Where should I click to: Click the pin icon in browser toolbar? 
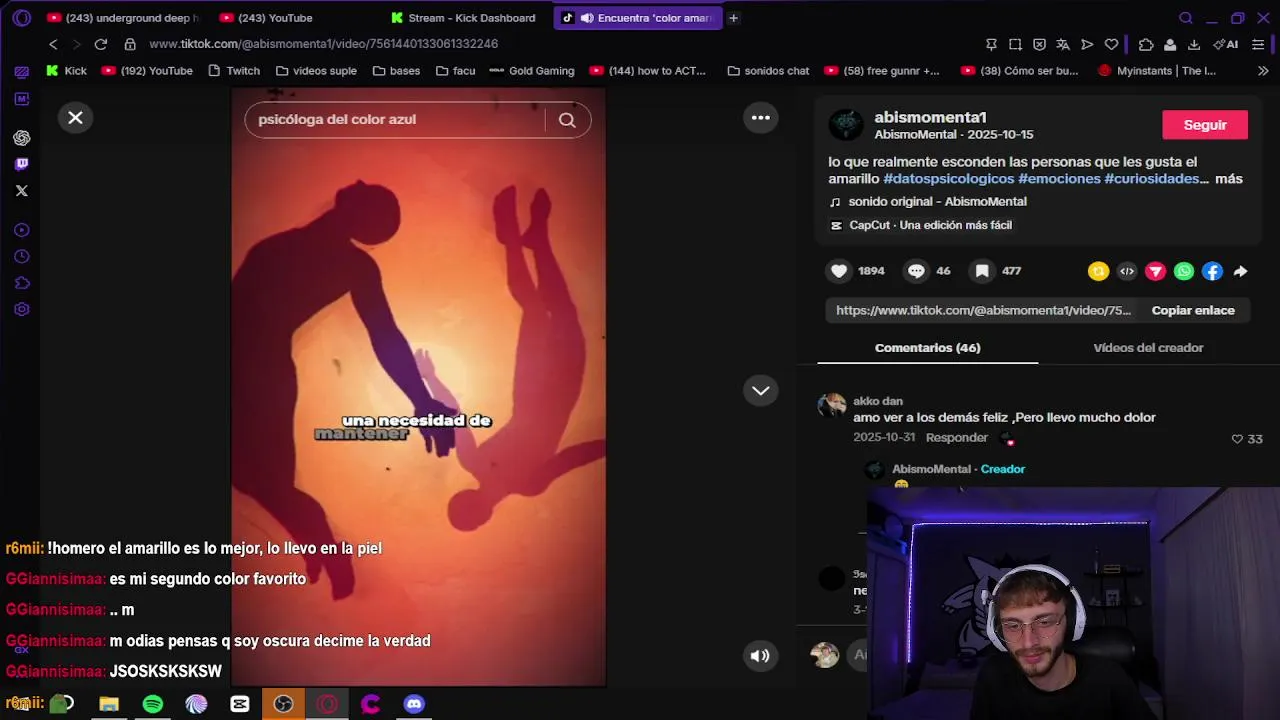(x=991, y=44)
